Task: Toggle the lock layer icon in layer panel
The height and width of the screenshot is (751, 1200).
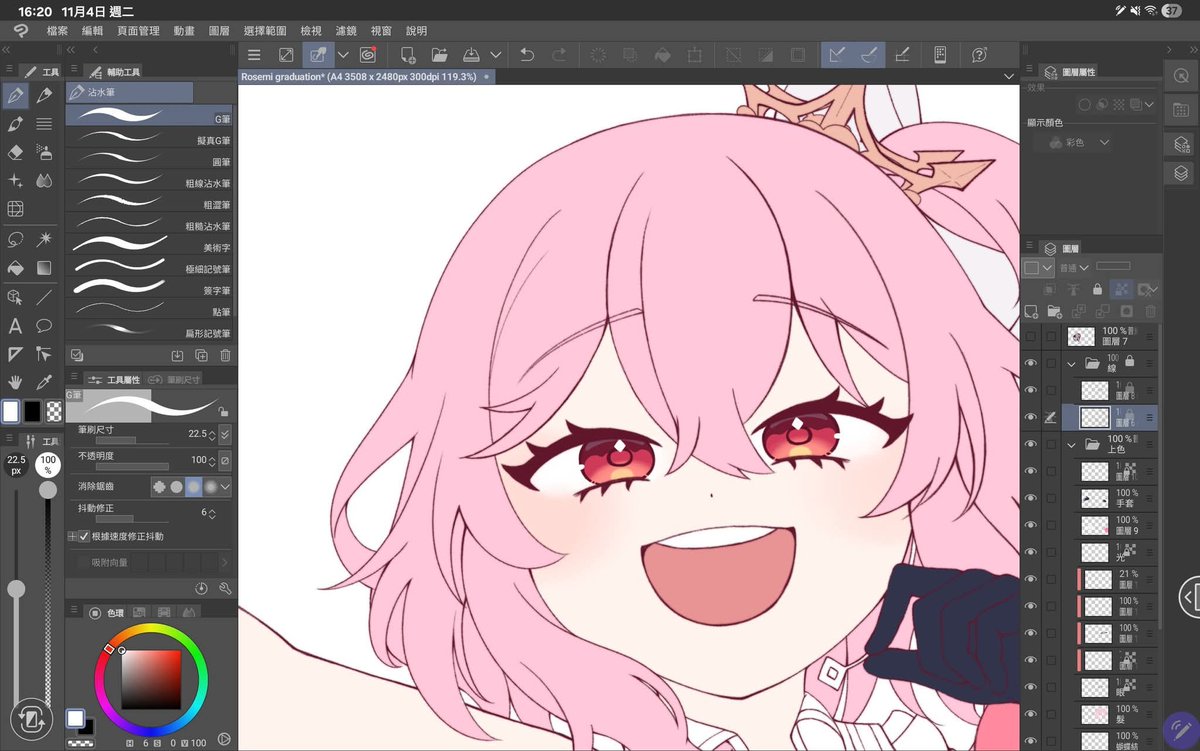Action: (x=1098, y=289)
